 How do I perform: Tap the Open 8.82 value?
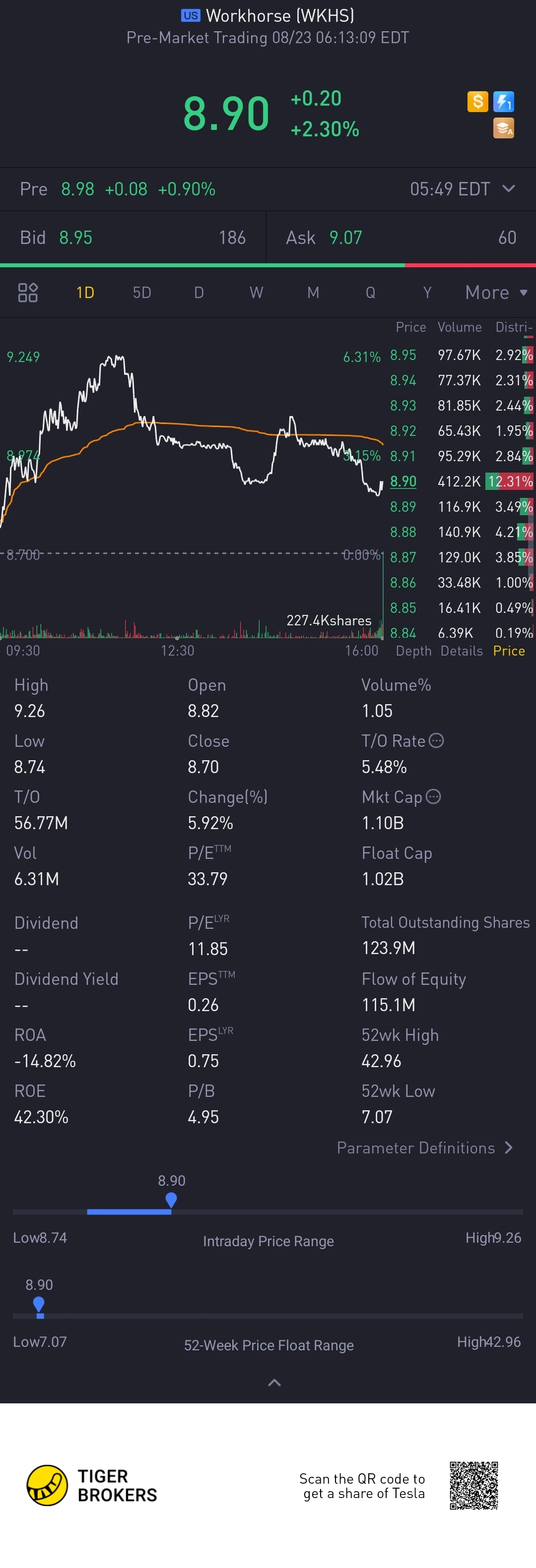click(x=203, y=711)
